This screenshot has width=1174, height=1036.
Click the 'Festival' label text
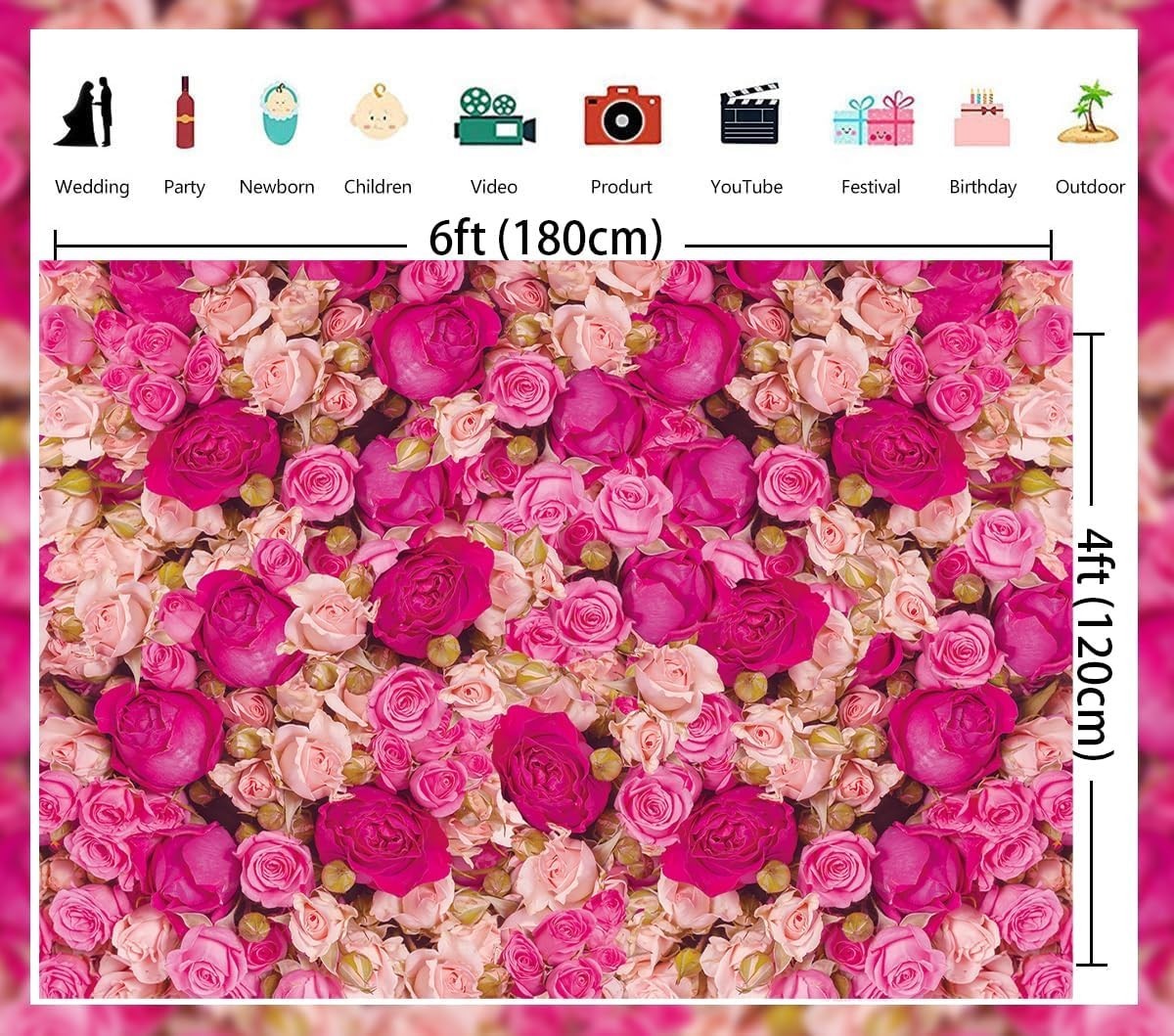871,187
